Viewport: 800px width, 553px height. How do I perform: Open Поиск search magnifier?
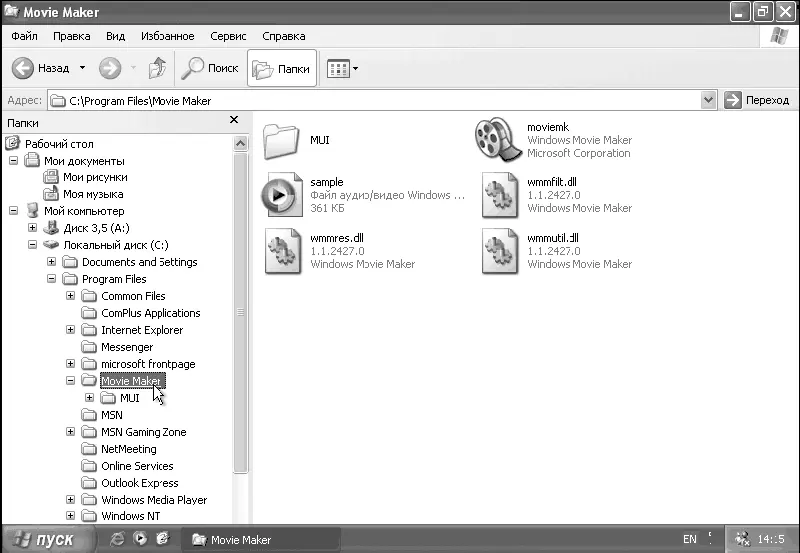pyautogui.click(x=192, y=68)
